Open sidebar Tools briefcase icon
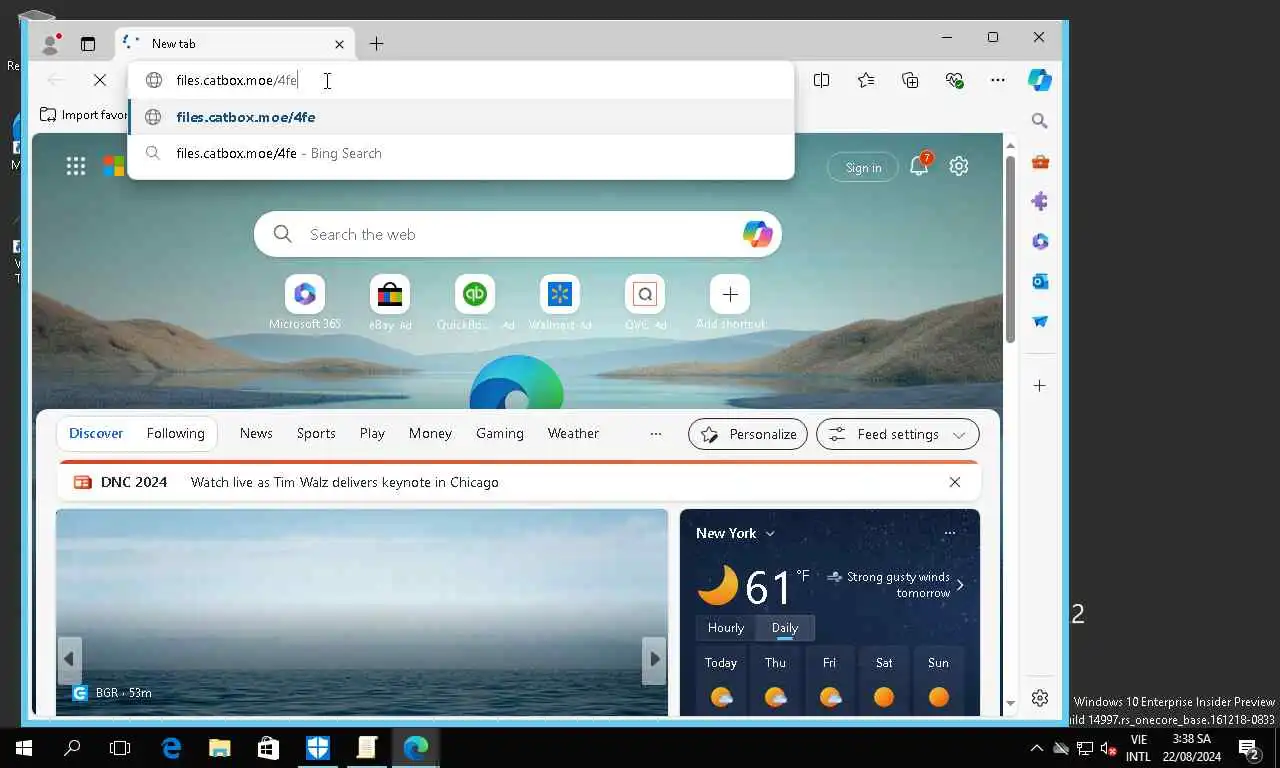Viewport: 1280px width, 768px height. pos(1040,162)
